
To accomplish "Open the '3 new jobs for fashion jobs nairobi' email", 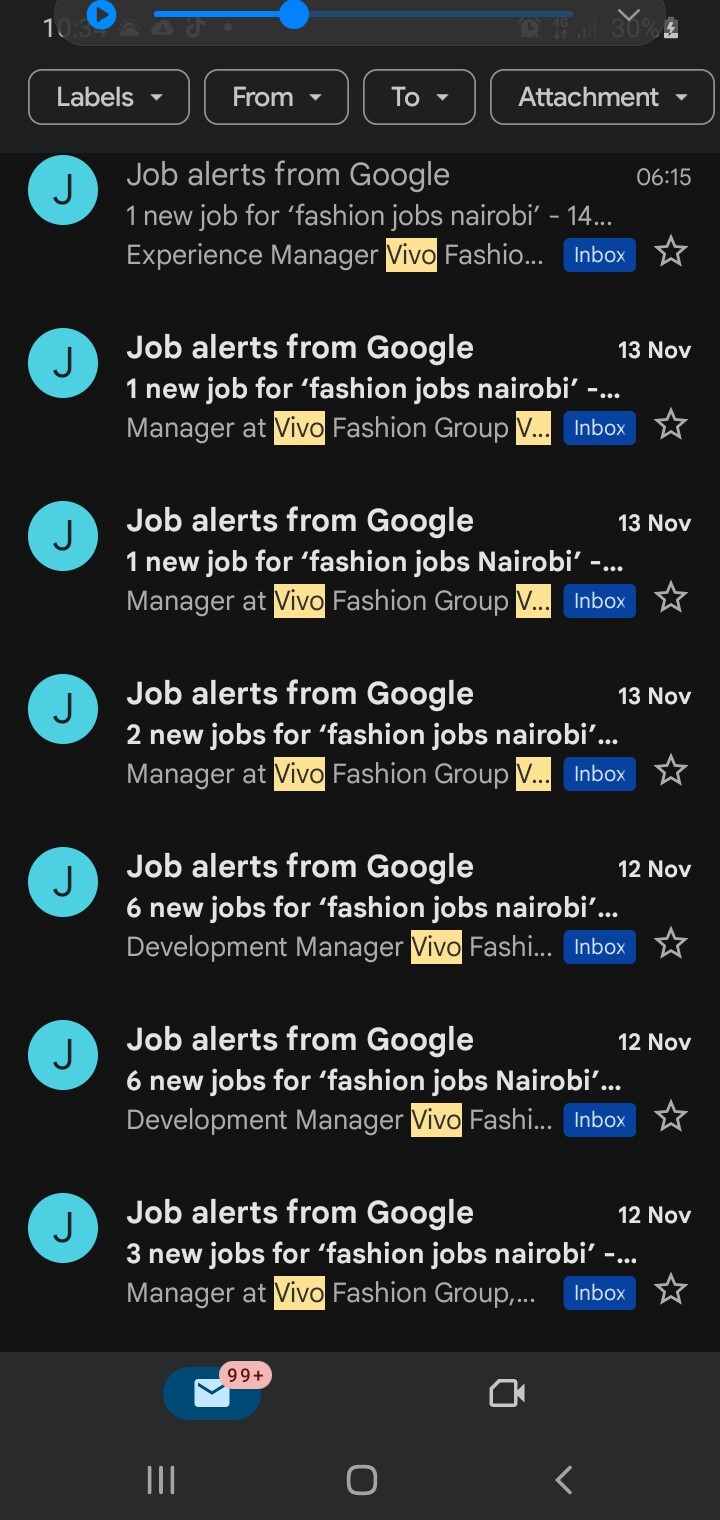I will (380, 1253).
